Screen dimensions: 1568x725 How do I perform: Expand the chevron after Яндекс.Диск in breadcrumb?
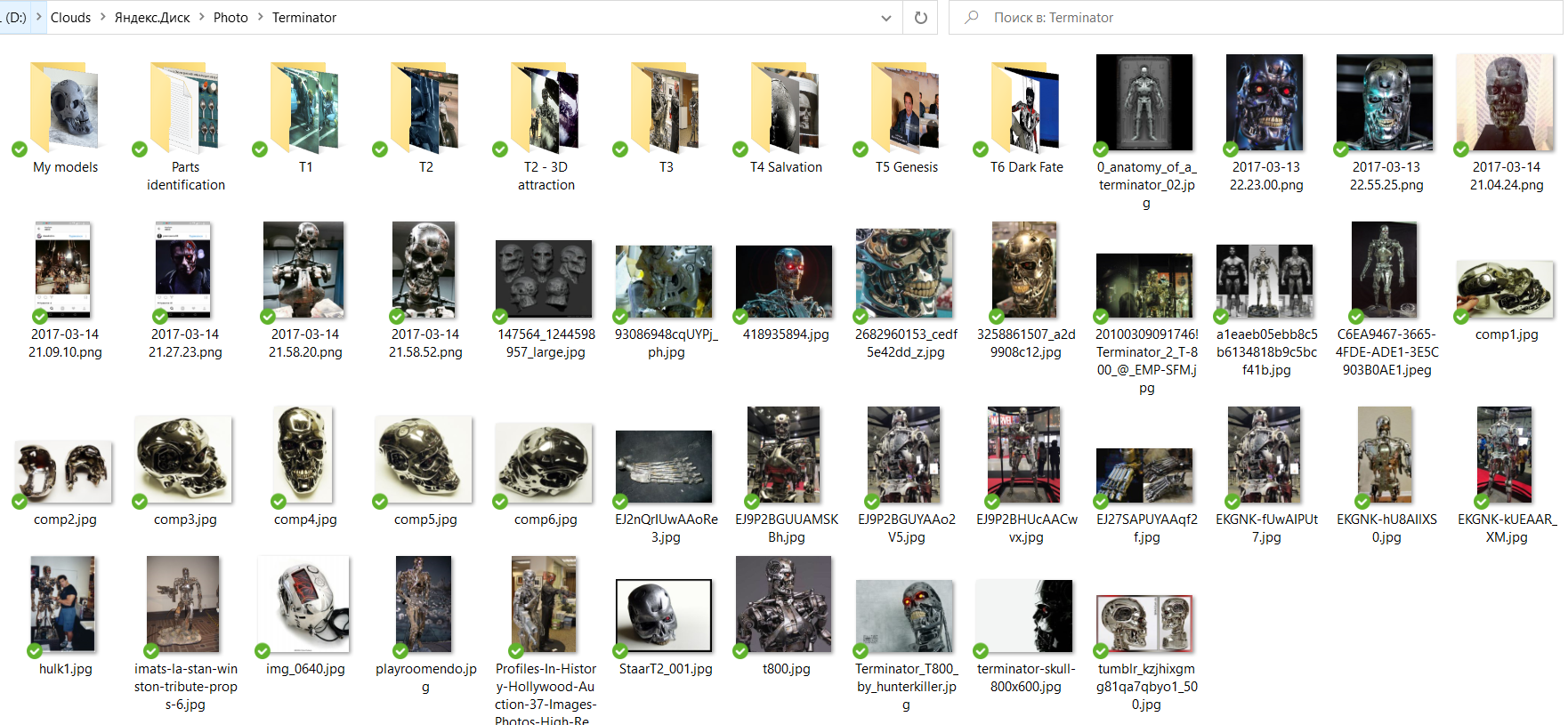click(x=201, y=18)
